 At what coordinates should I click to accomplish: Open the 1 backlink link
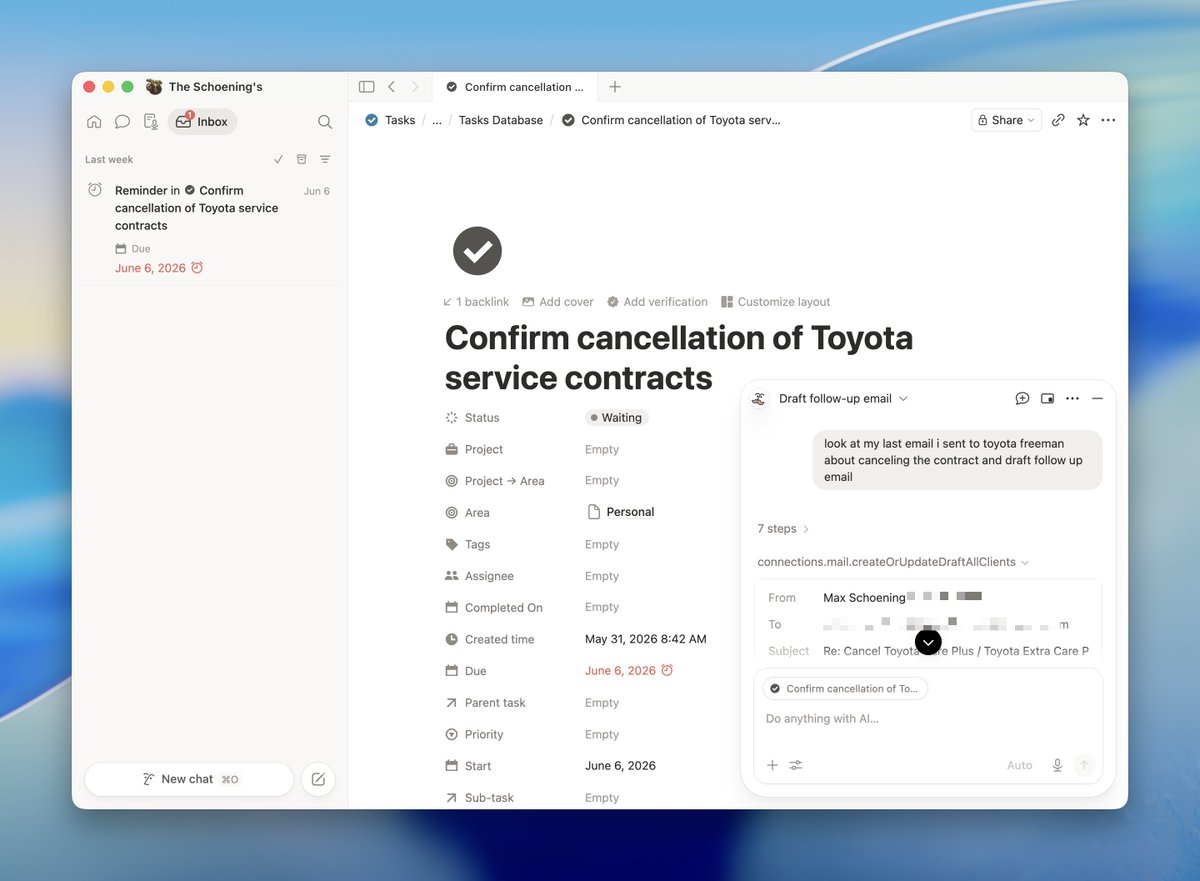coord(476,302)
